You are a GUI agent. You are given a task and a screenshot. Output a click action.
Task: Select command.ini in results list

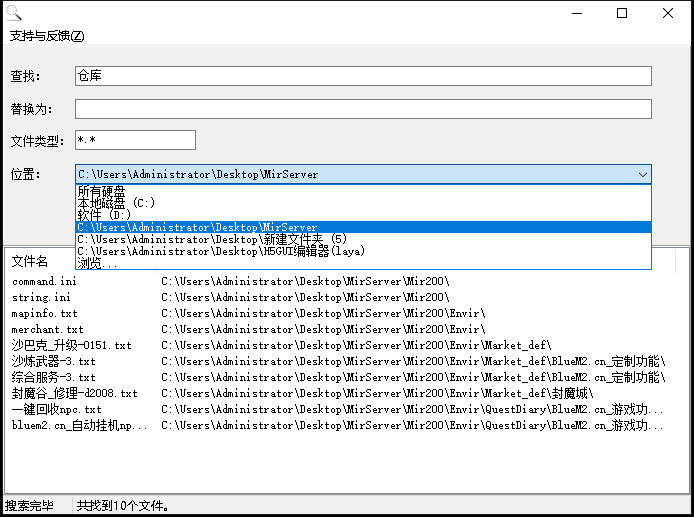pyautogui.click(x=44, y=282)
